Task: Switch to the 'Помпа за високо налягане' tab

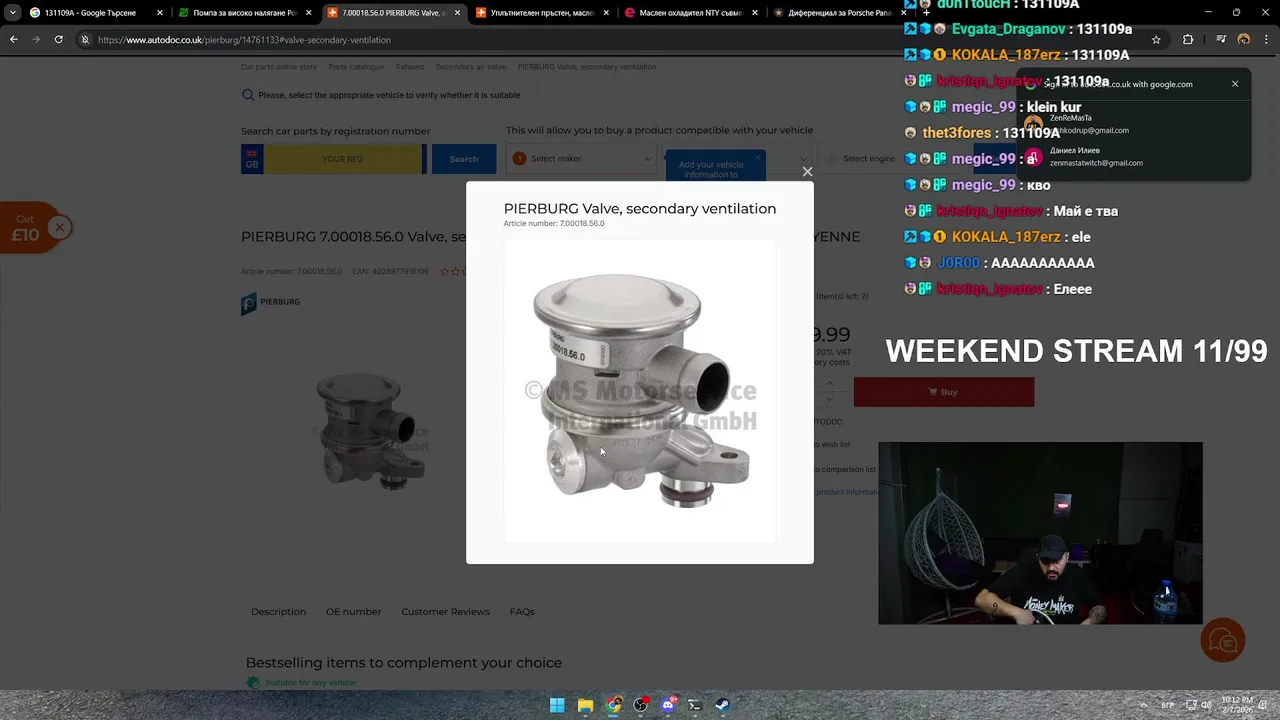Action: [x=244, y=13]
